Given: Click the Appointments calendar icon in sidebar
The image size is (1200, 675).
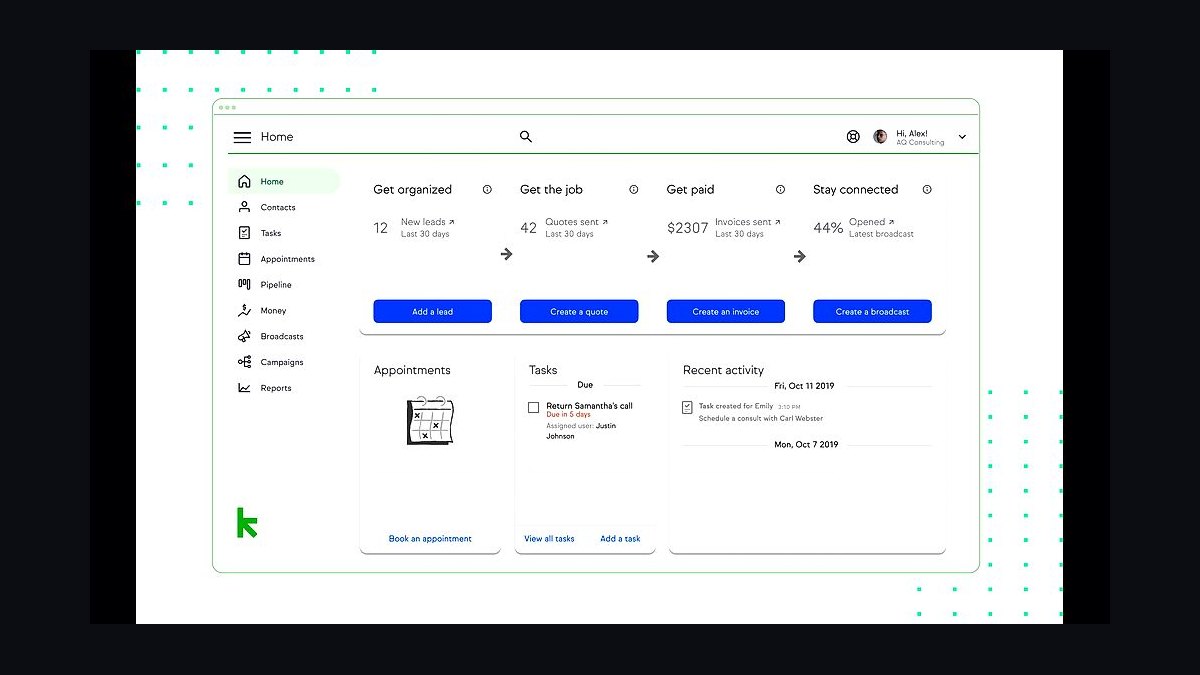Looking at the screenshot, I should click(244, 259).
